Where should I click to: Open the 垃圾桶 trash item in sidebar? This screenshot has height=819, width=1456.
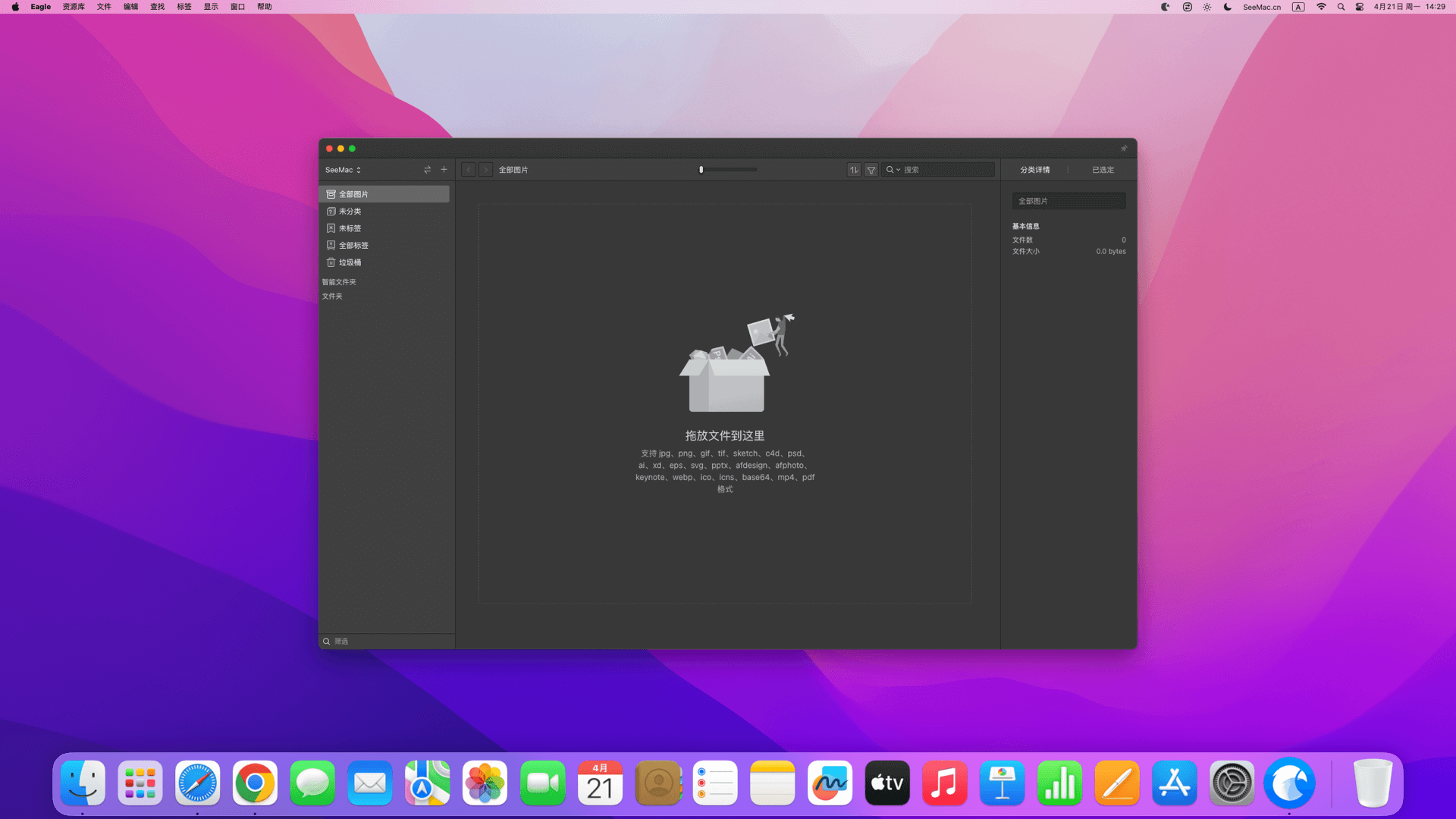click(x=350, y=262)
